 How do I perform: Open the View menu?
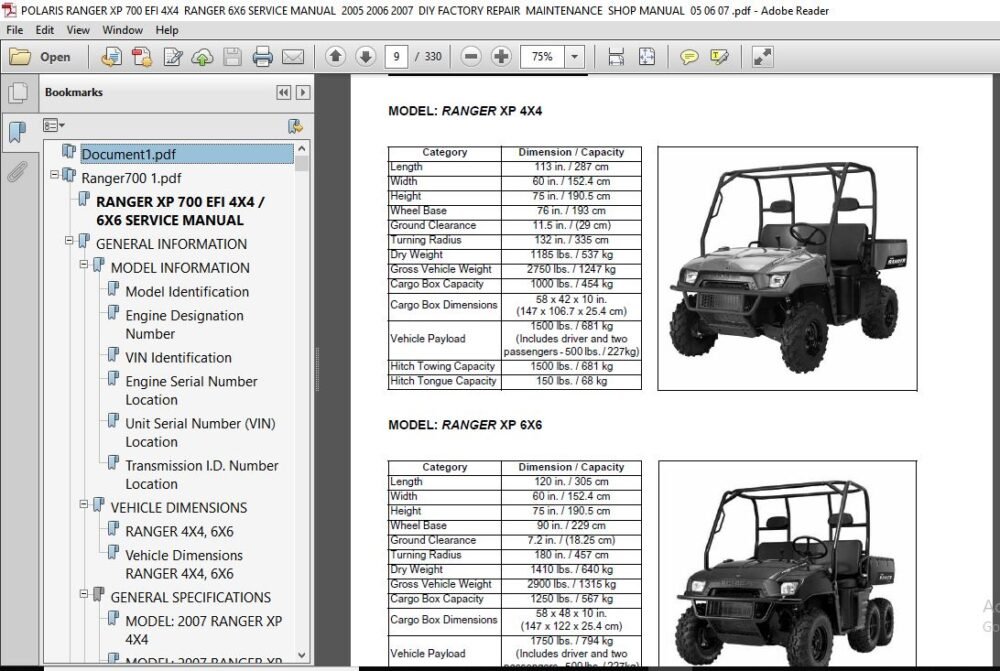(78, 30)
